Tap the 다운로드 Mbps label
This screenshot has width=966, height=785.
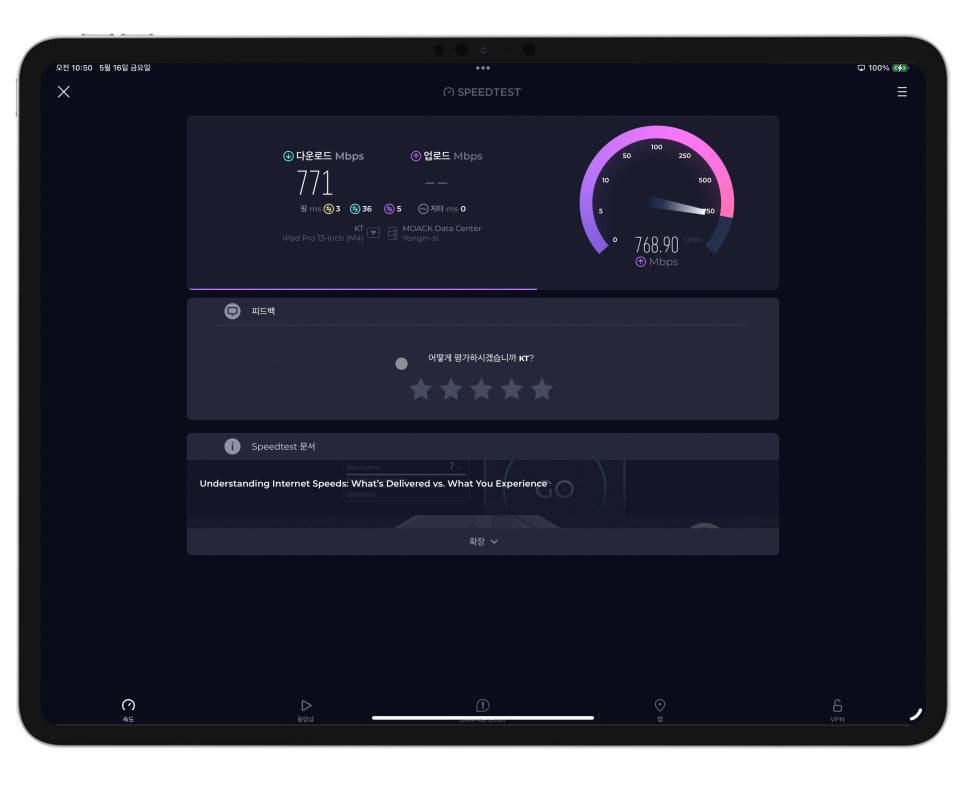pyautogui.click(x=330, y=156)
